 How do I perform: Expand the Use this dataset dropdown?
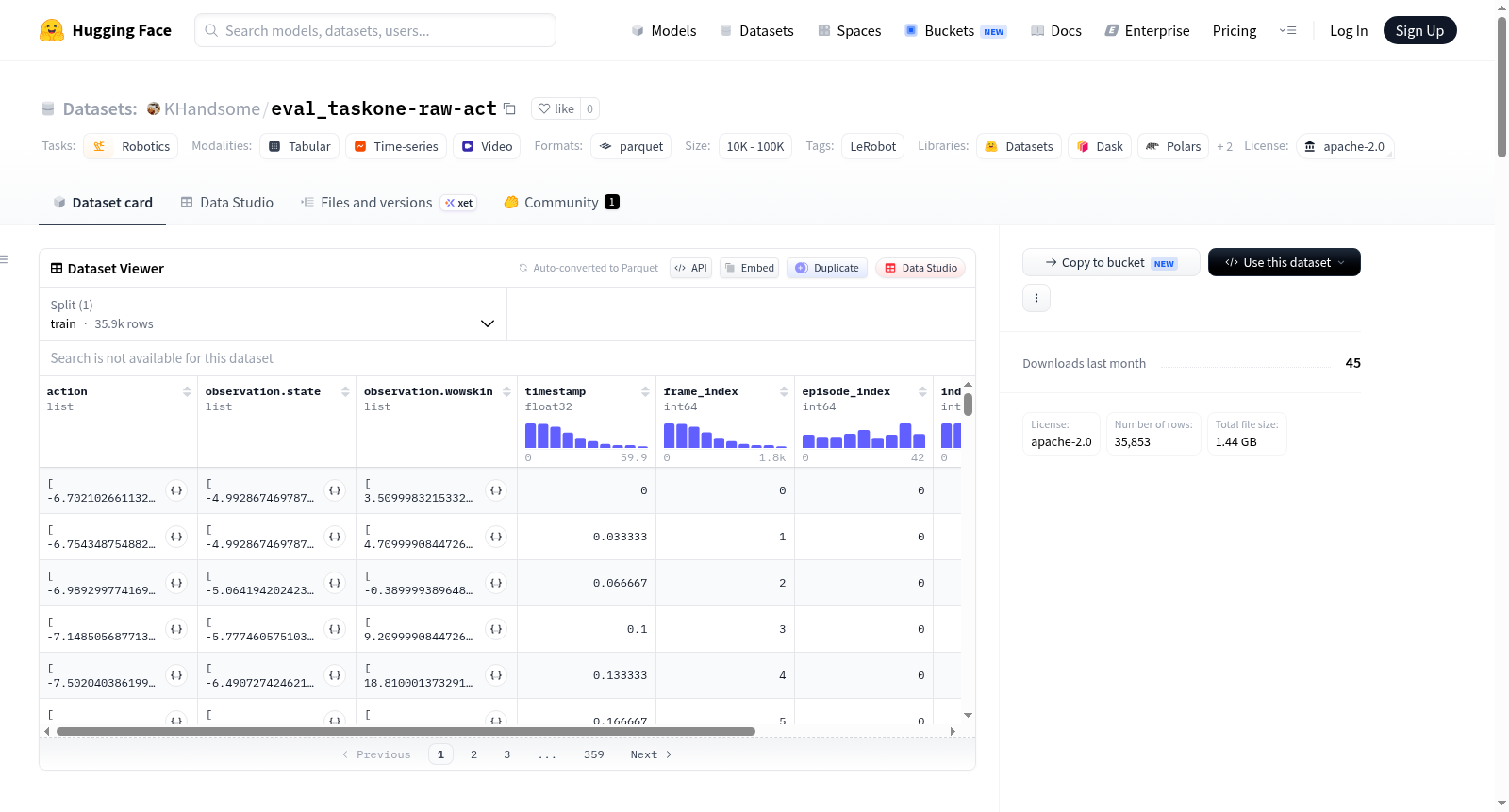(1284, 262)
